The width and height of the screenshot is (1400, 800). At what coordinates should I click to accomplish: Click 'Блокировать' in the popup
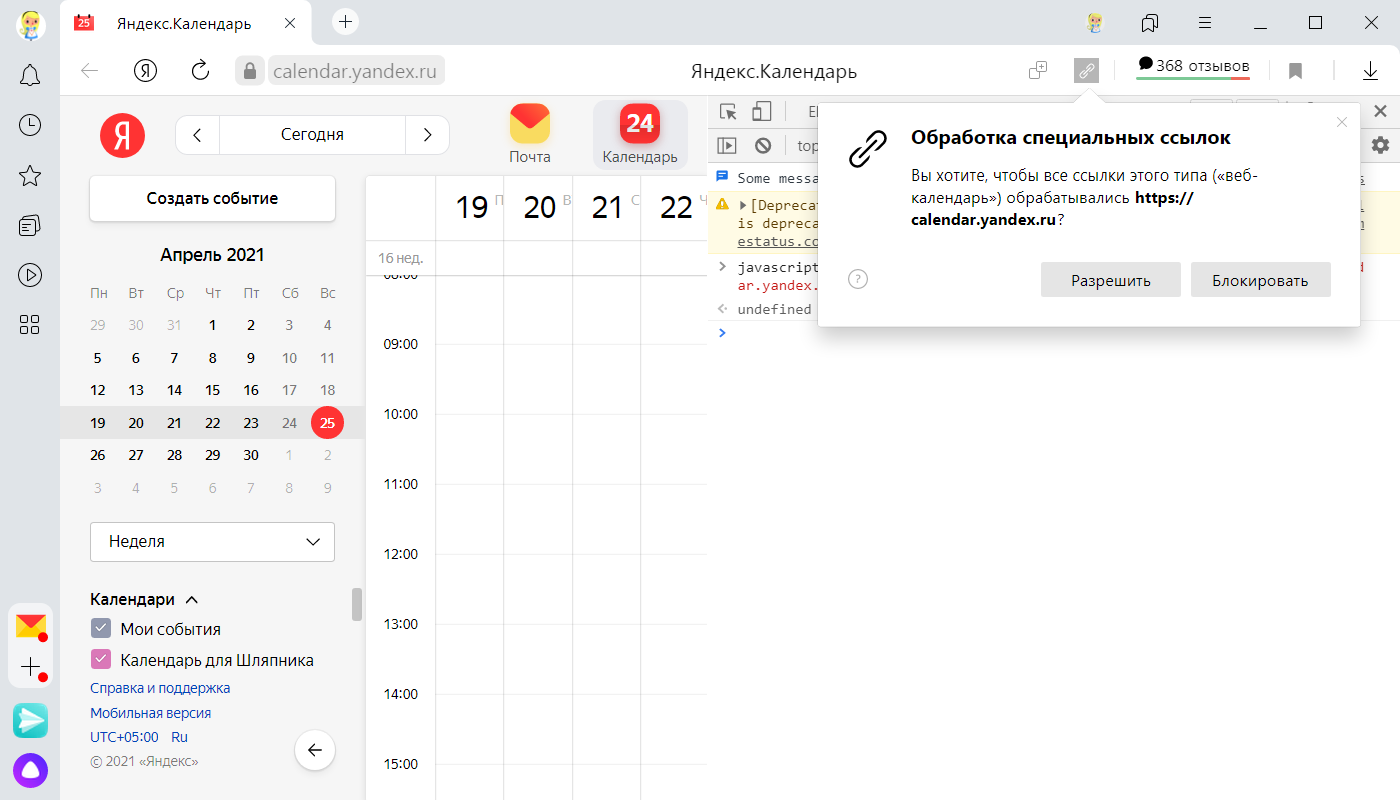[x=1260, y=280]
